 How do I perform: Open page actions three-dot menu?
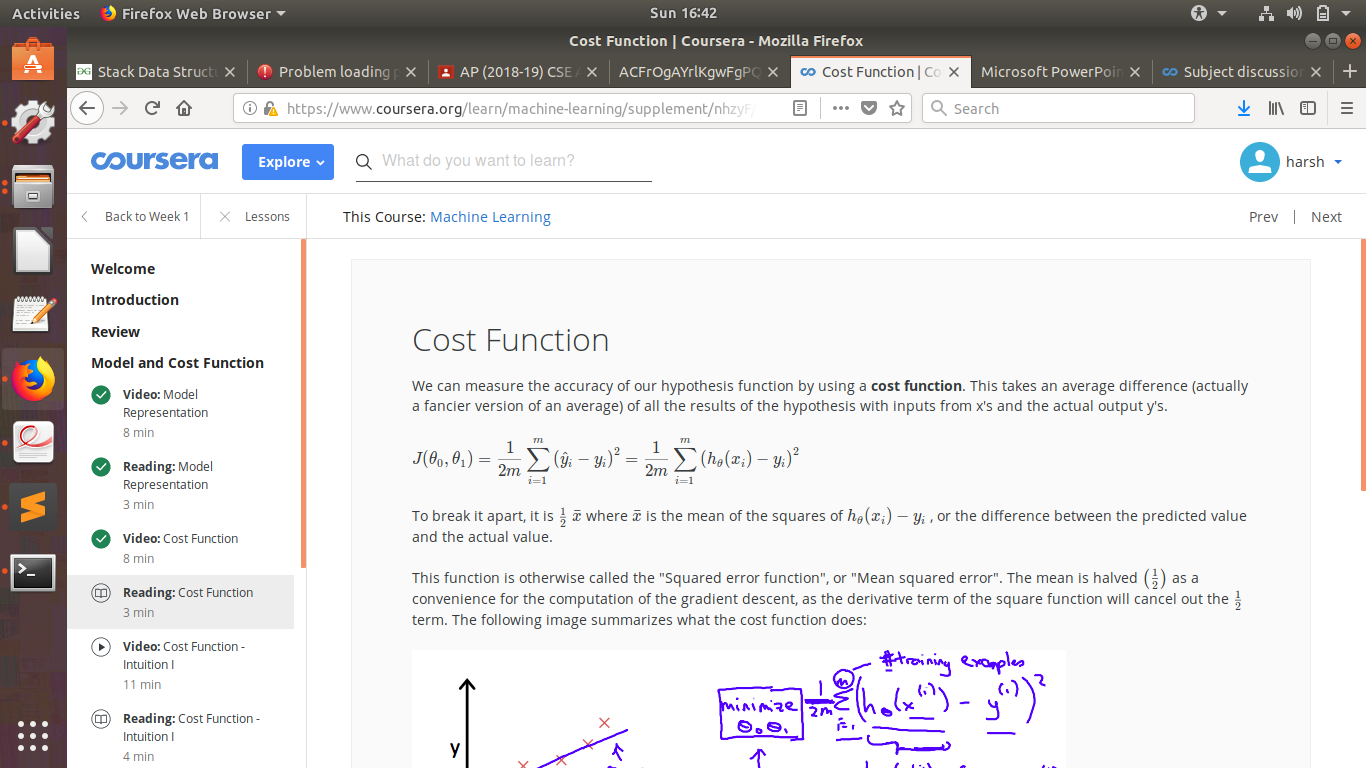coord(841,108)
